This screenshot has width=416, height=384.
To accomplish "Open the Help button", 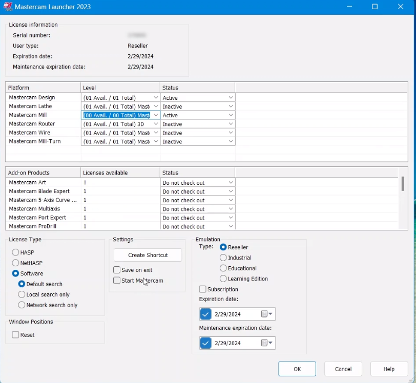I will tap(389, 369).
